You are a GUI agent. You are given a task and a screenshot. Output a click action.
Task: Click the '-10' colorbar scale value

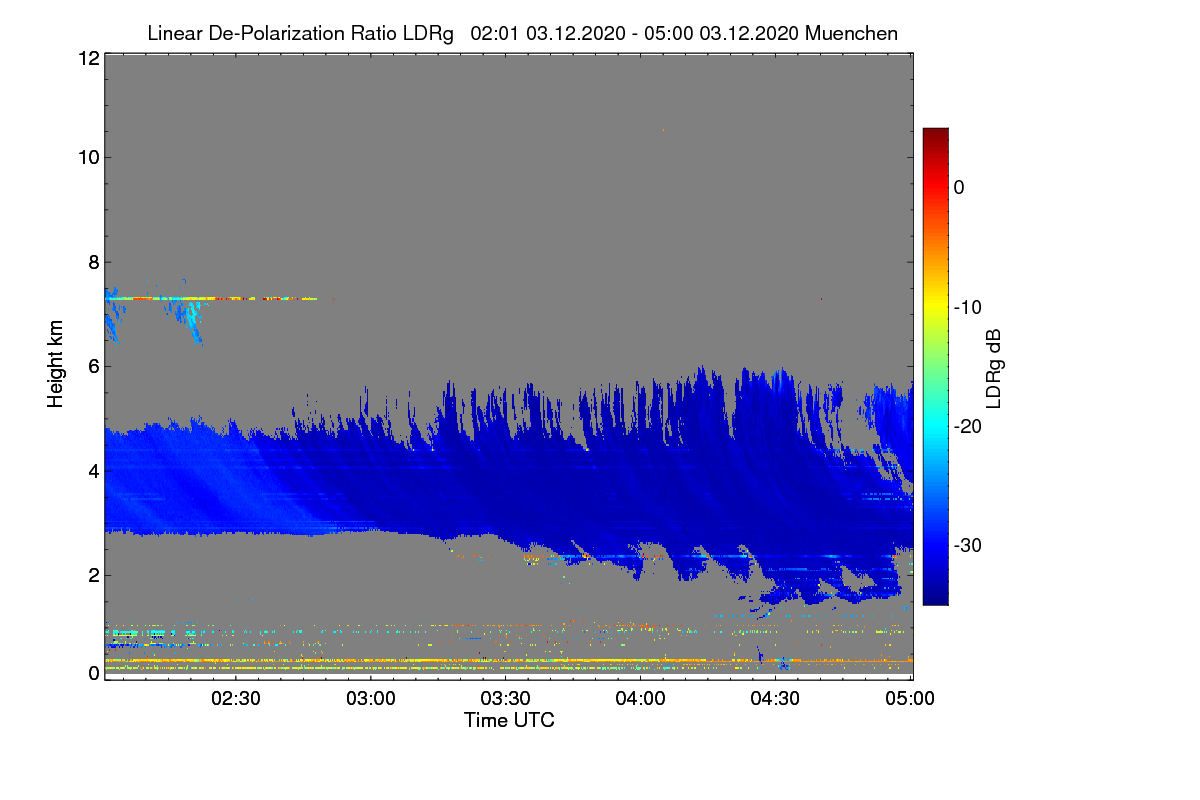(x=966, y=307)
